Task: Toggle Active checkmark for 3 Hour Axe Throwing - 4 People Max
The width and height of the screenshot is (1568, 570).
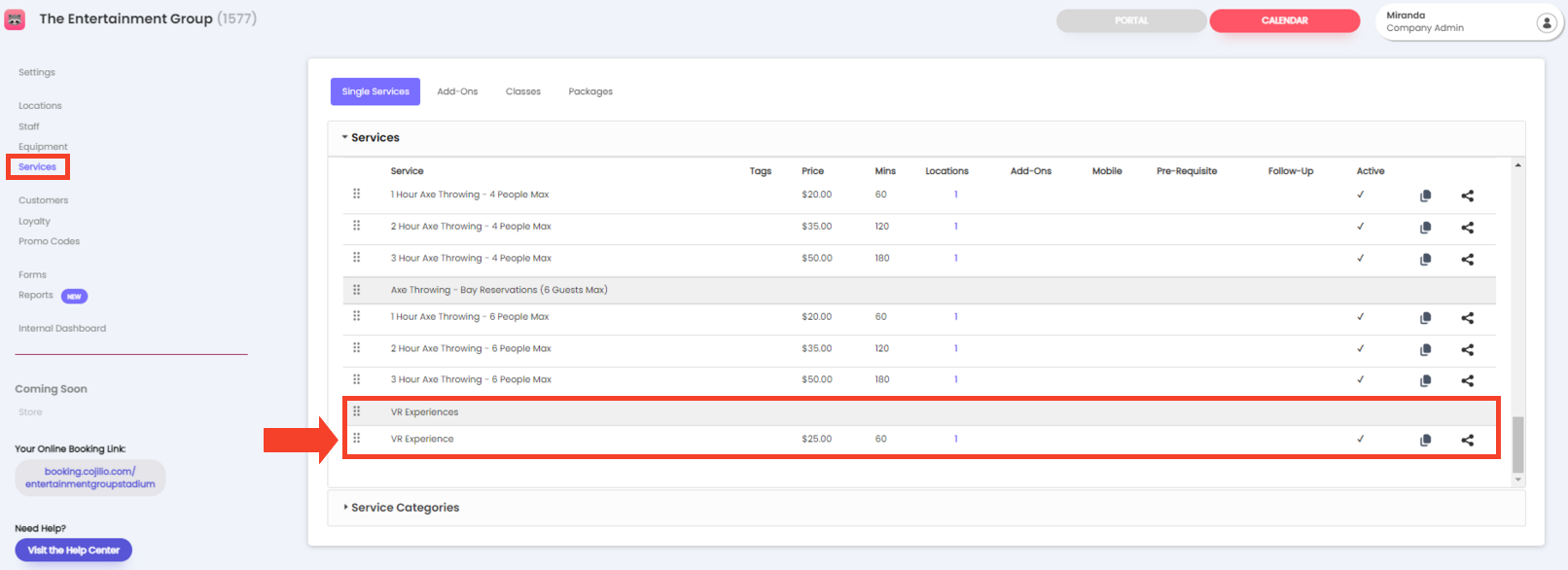Action: (1360, 258)
